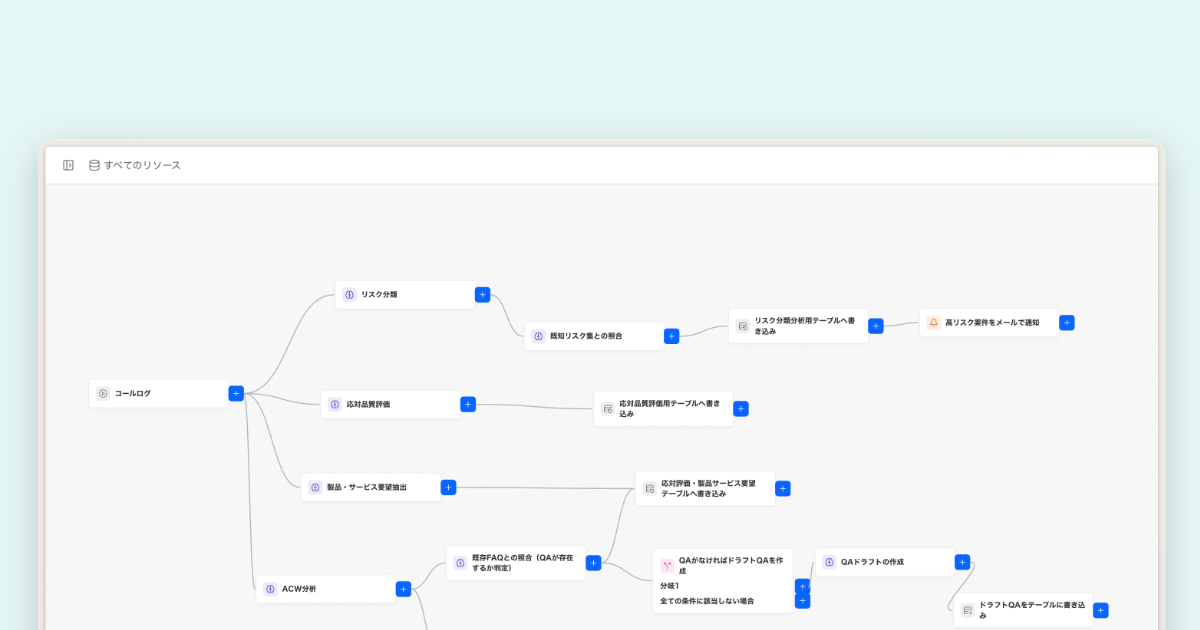Open すべてのリソース in the top bar
The width and height of the screenshot is (1200, 630).
click(x=142, y=165)
